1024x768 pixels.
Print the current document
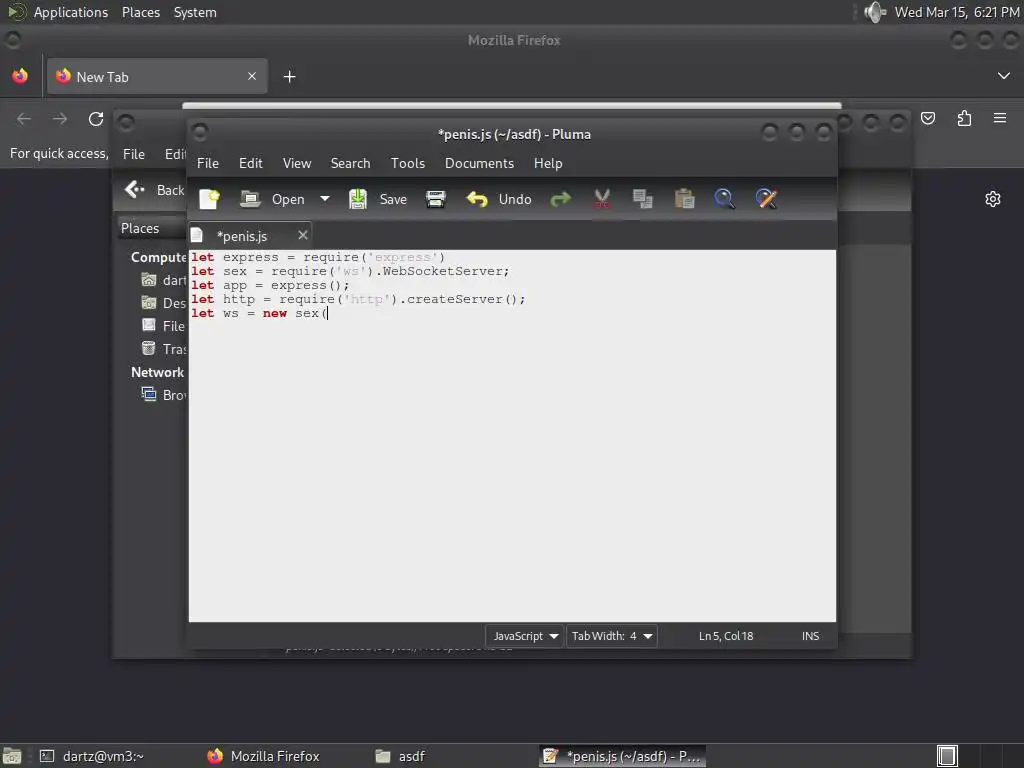(436, 199)
